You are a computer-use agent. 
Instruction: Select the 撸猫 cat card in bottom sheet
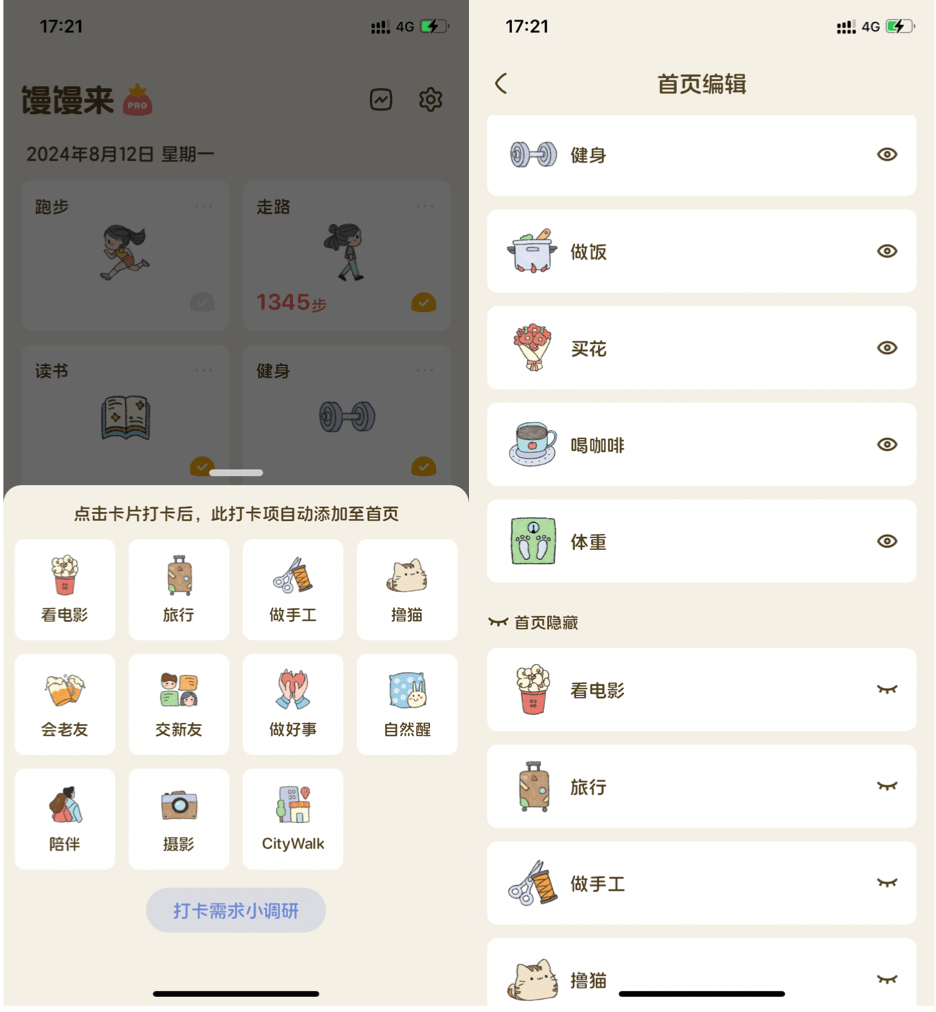[407, 589]
